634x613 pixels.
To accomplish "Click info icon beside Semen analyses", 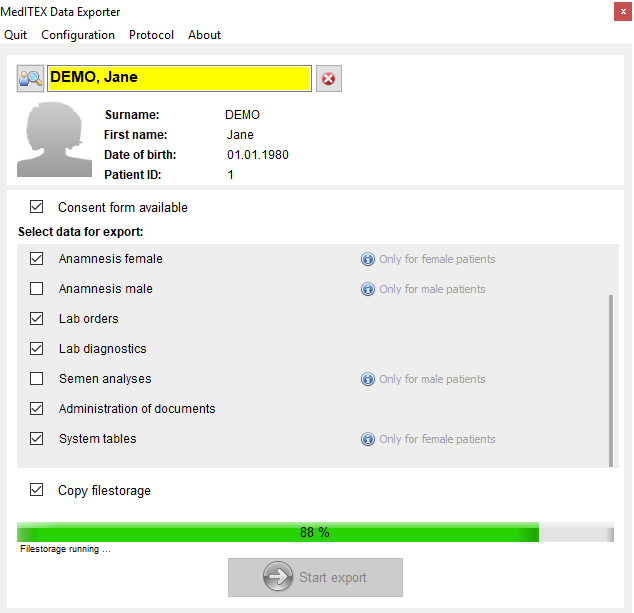I will coord(368,379).
